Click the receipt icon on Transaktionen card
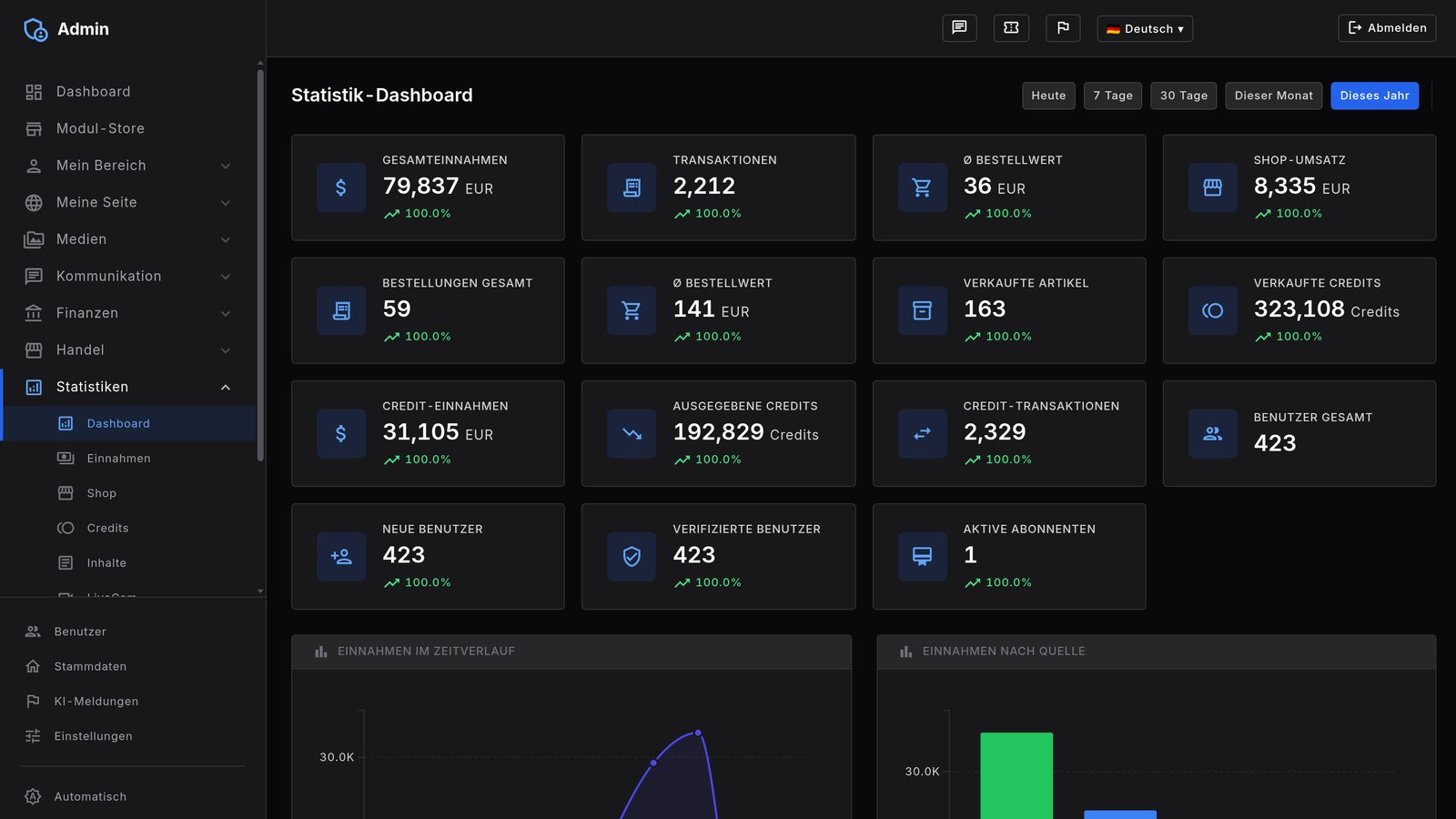1456x819 pixels. pyautogui.click(x=632, y=187)
